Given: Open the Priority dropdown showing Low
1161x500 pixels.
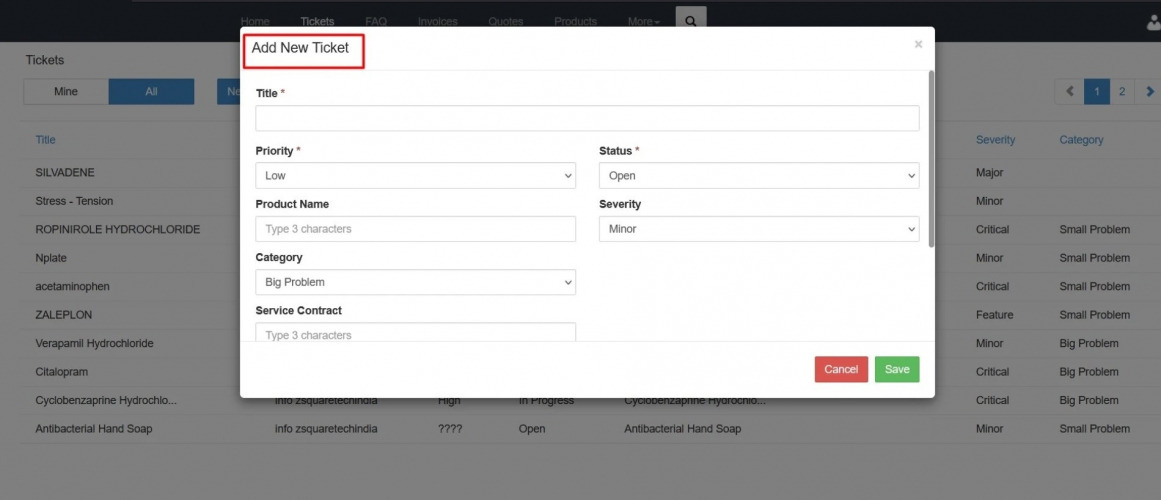Looking at the screenshot, I should (x=415, y=176).
